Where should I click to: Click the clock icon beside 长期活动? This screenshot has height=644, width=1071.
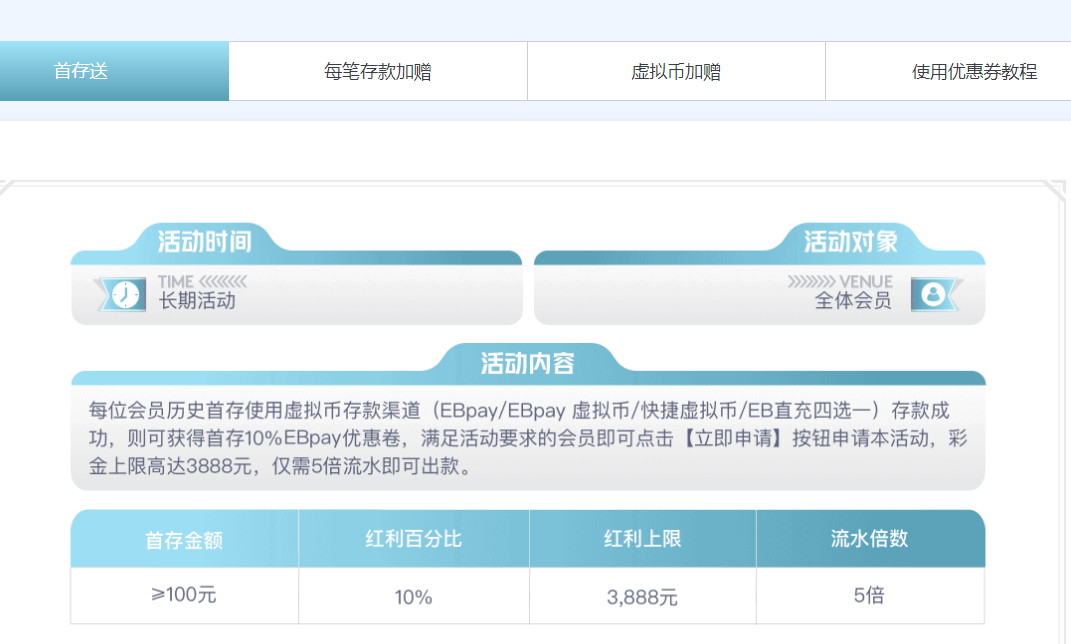[126, 295]
